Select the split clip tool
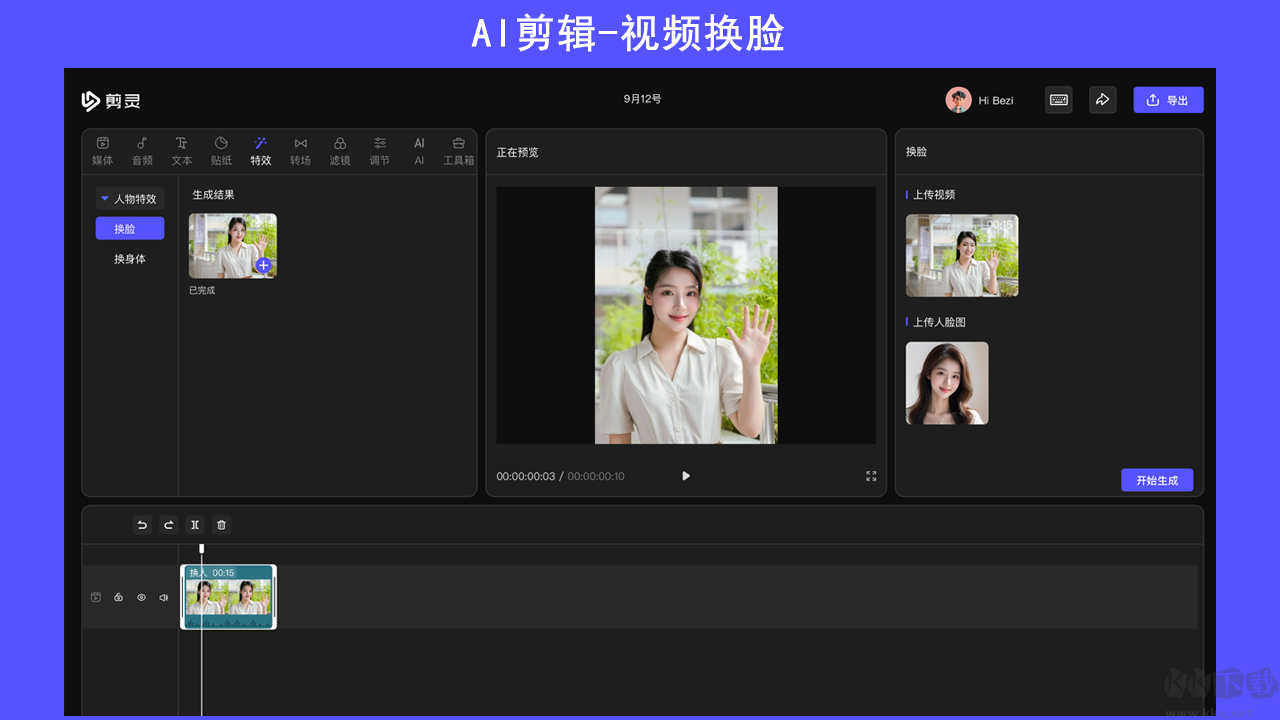The width and height of the screenshot is (1280, 720). pyautogui.click(x=194, y=524)
